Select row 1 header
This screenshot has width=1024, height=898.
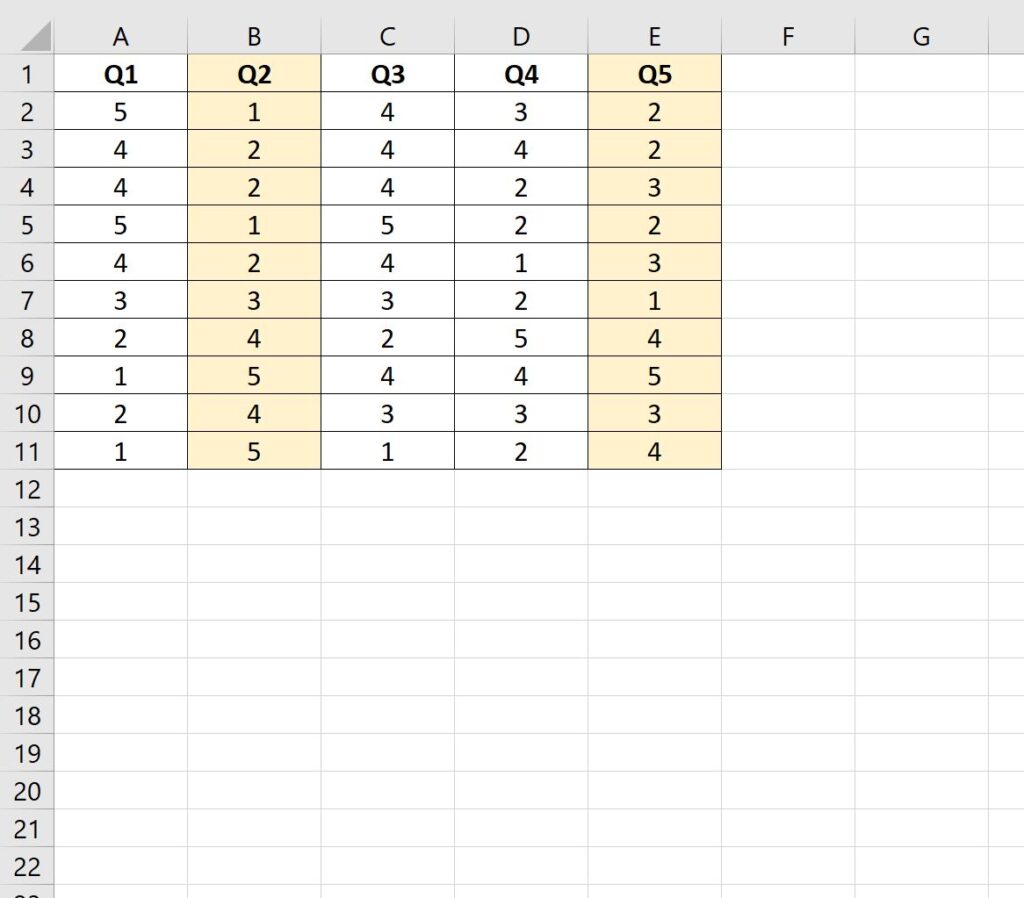pos(28,74)
